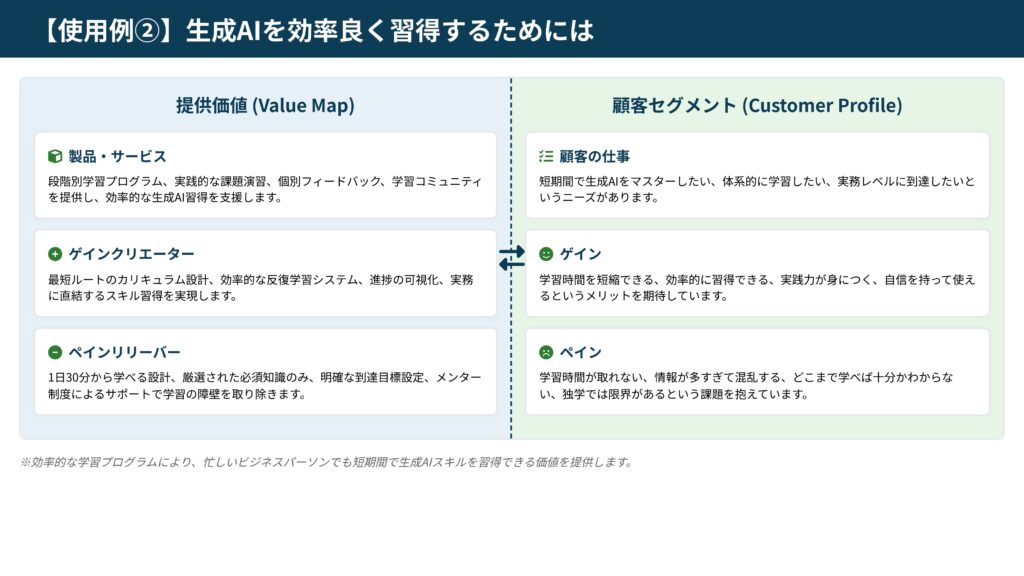The height and width of the screenshot is (576, 1024).
Task: Click the box icon beside 製品・サービス
Action: [55, 157]
